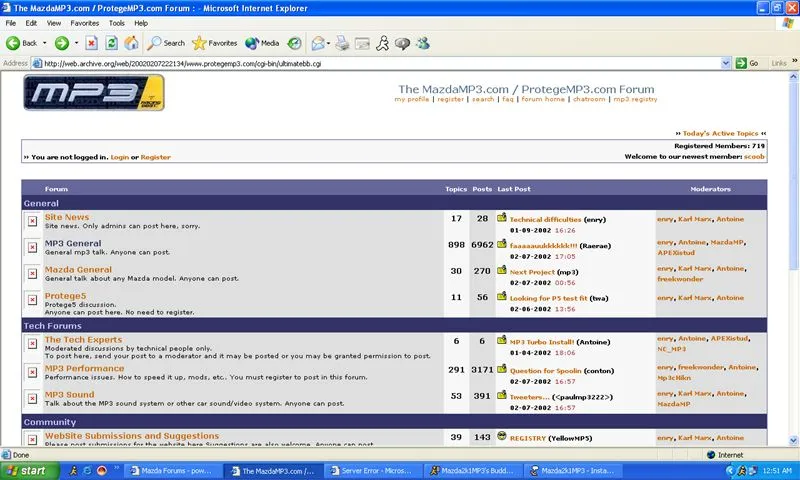Click the Site News forum status icon

pos(32,221)
